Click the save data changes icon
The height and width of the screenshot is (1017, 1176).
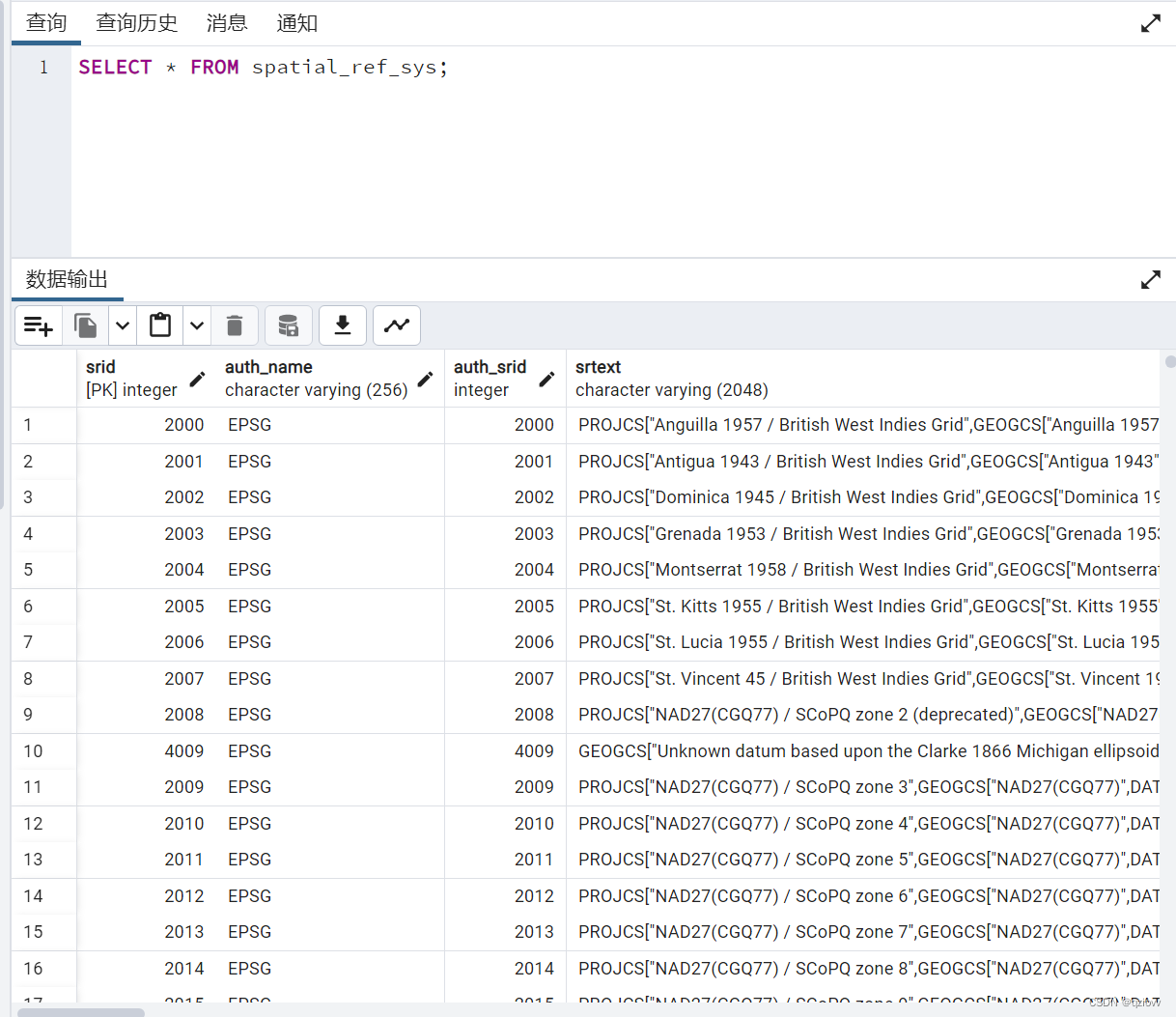[289, 325]
